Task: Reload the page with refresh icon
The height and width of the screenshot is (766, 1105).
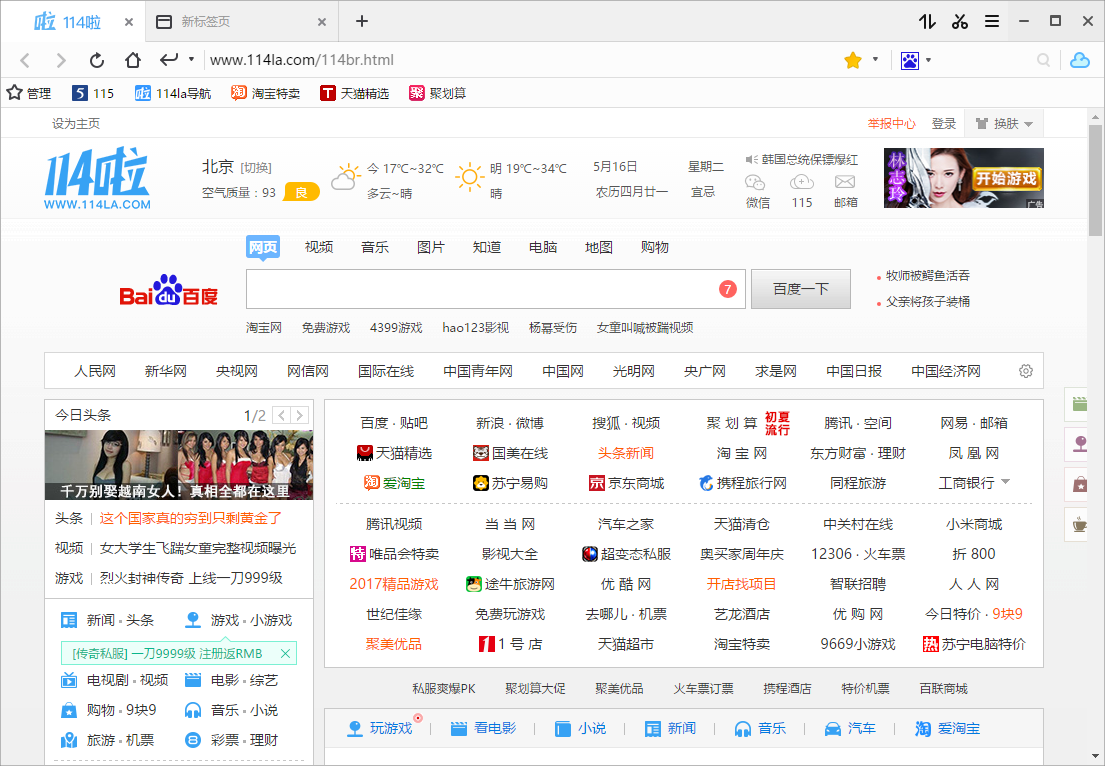Action: click(x=97, y=61)
